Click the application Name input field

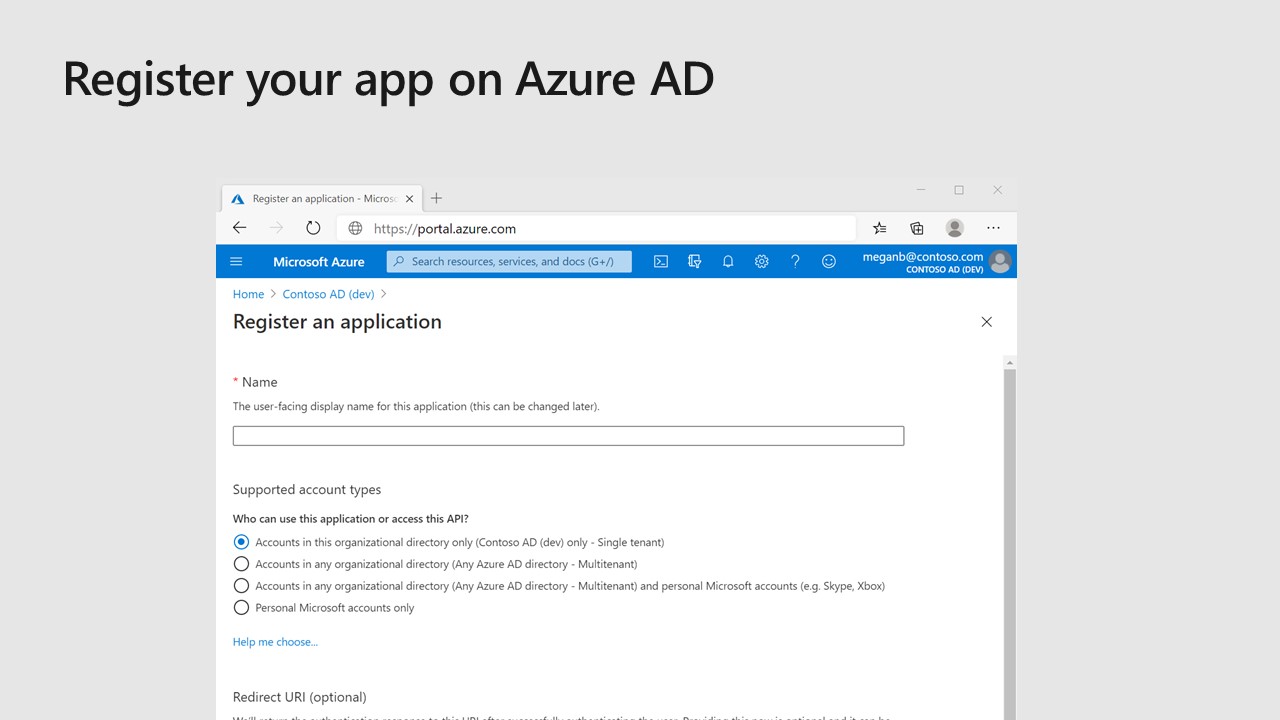click(x=568, y=436)
